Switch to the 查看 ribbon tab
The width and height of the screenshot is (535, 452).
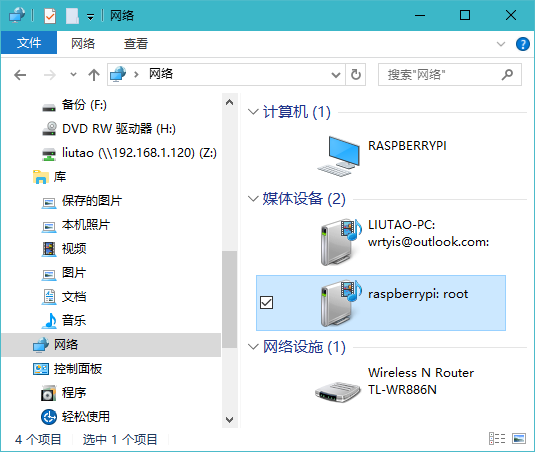[135, 43]
